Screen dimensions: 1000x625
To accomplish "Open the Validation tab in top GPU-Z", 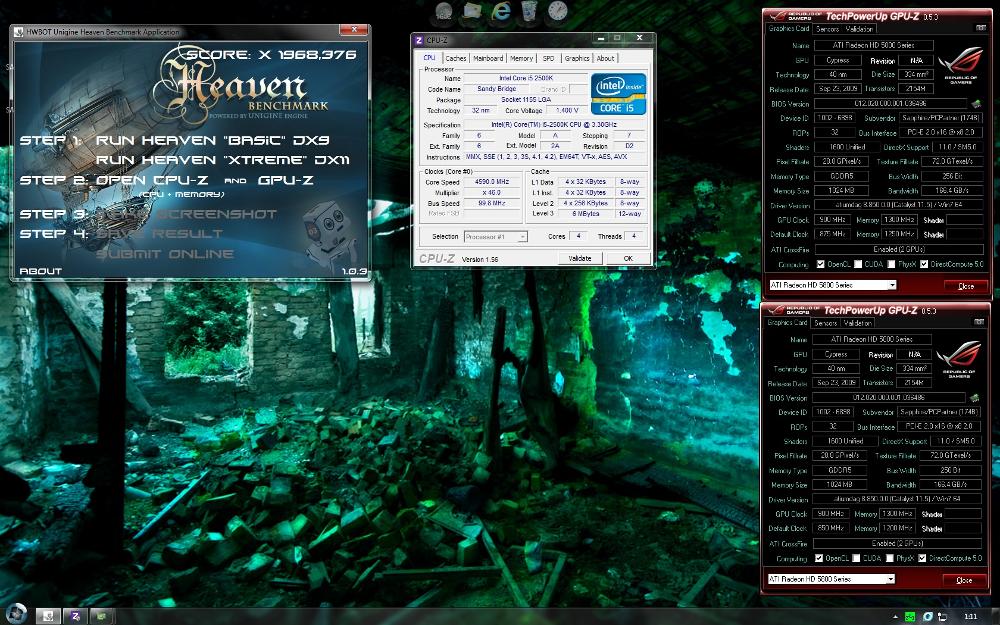I will pos(859,29).
